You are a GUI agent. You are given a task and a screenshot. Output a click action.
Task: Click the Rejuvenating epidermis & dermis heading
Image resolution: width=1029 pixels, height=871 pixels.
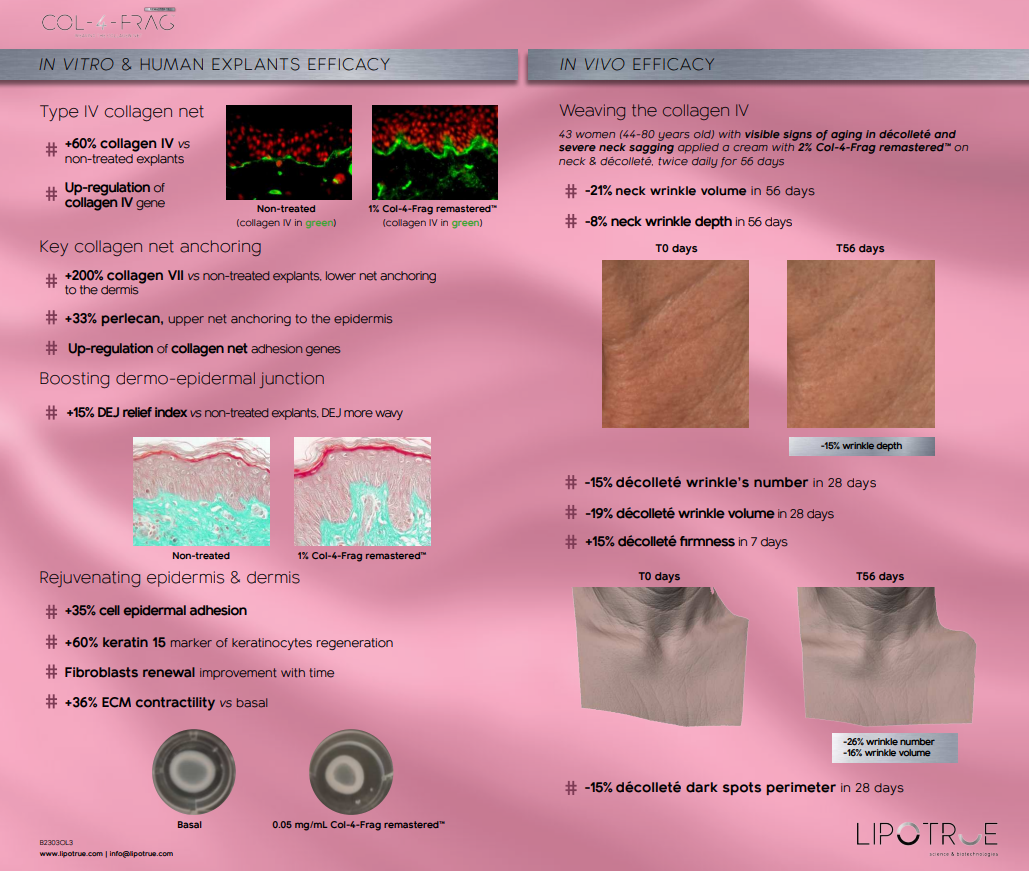coord(169,578)
